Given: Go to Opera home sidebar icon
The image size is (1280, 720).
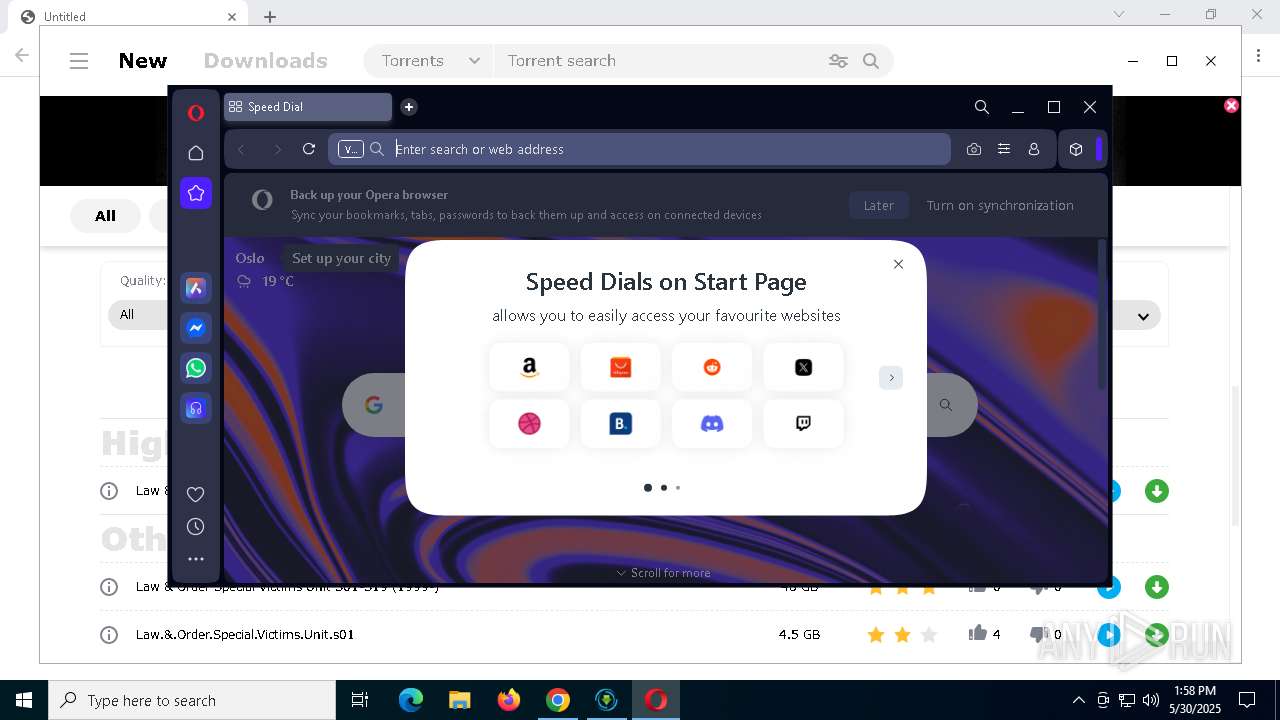Looking at the screenshot, I should tap(196, 153).
